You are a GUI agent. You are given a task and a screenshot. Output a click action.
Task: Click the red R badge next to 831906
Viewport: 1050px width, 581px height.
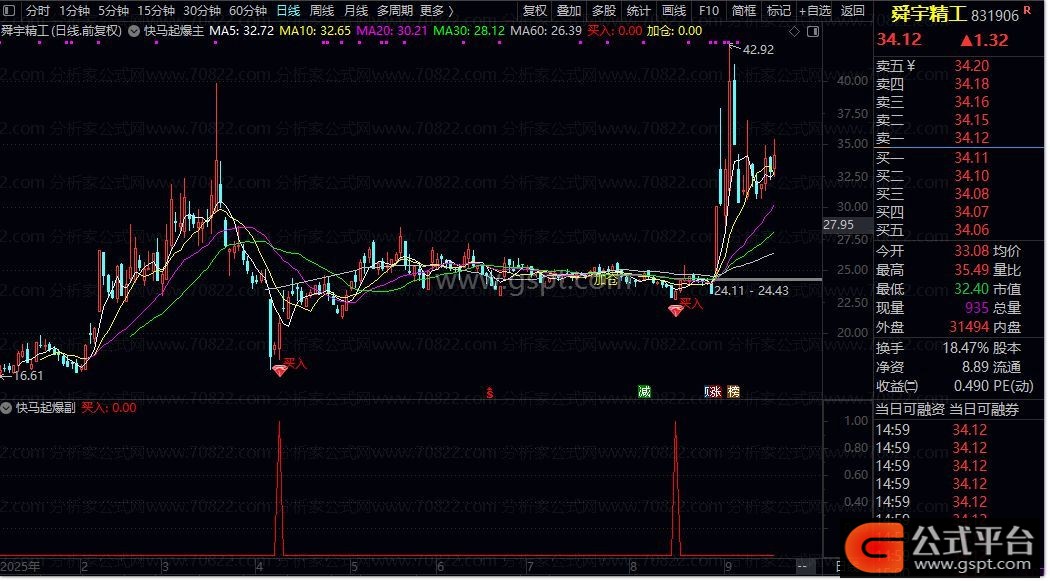pos(1027,11)
